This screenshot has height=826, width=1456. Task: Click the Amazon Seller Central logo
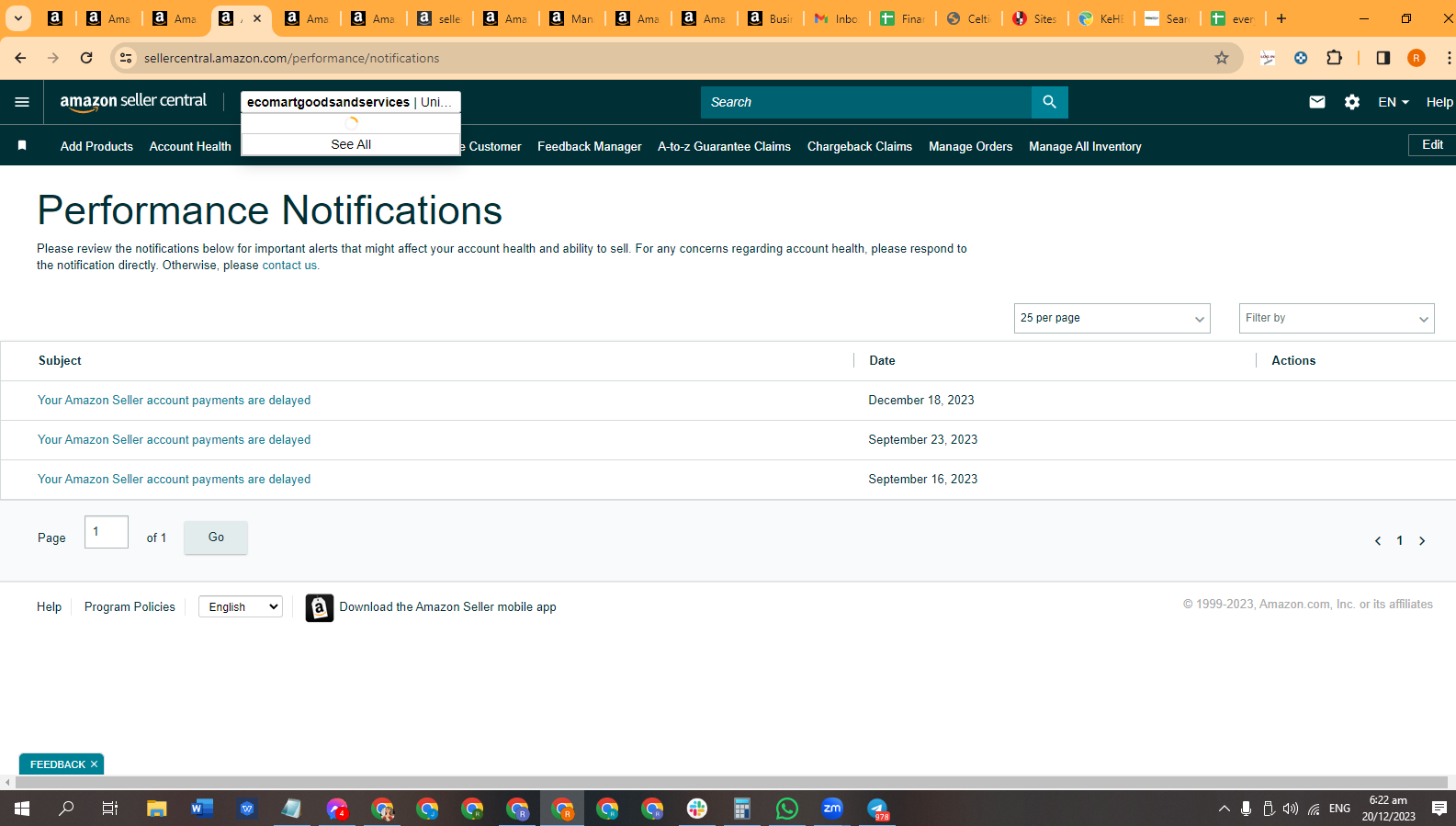click(x=133, y=102)
